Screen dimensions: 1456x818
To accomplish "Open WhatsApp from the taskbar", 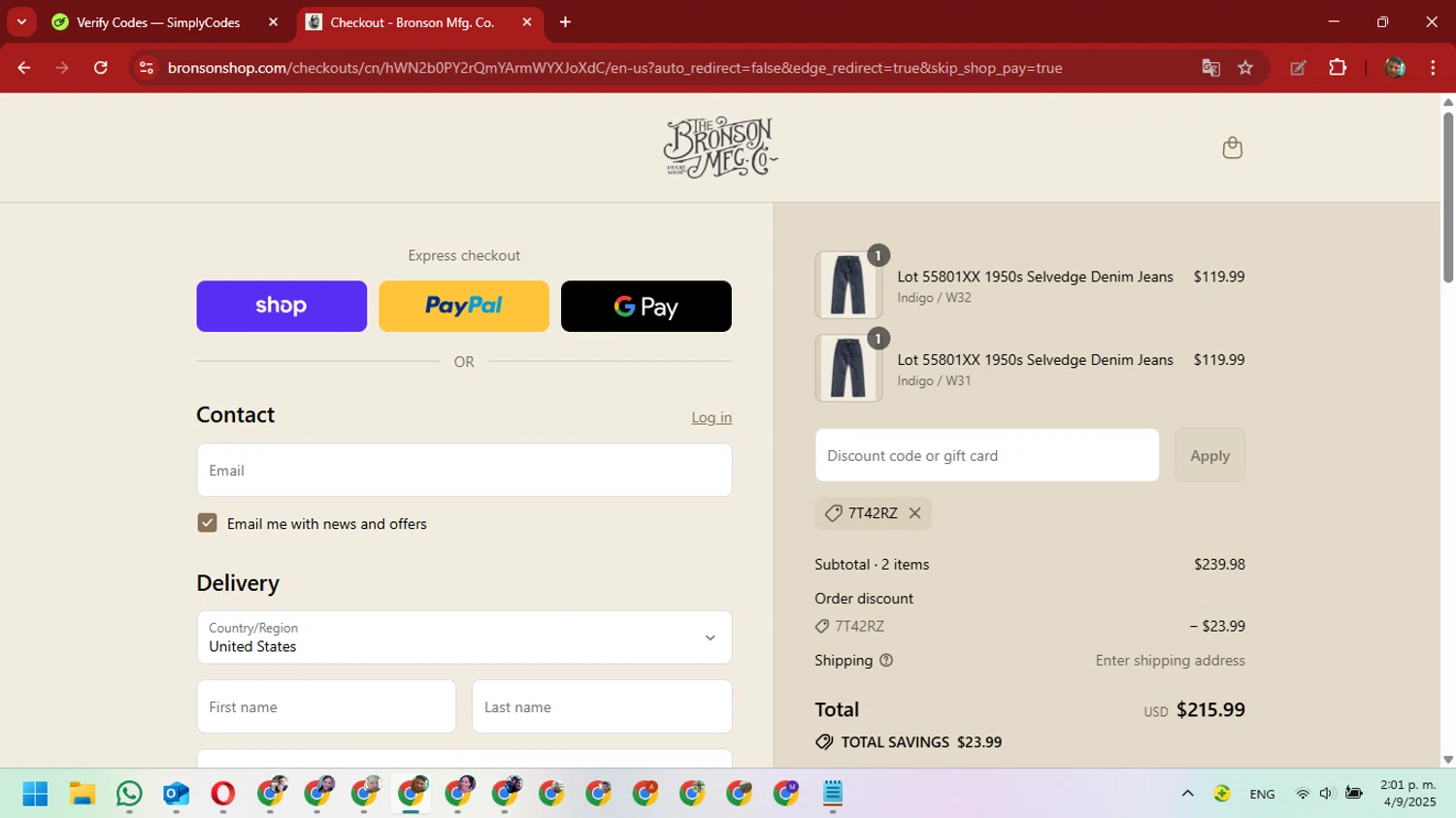I will tap(129, 794).
